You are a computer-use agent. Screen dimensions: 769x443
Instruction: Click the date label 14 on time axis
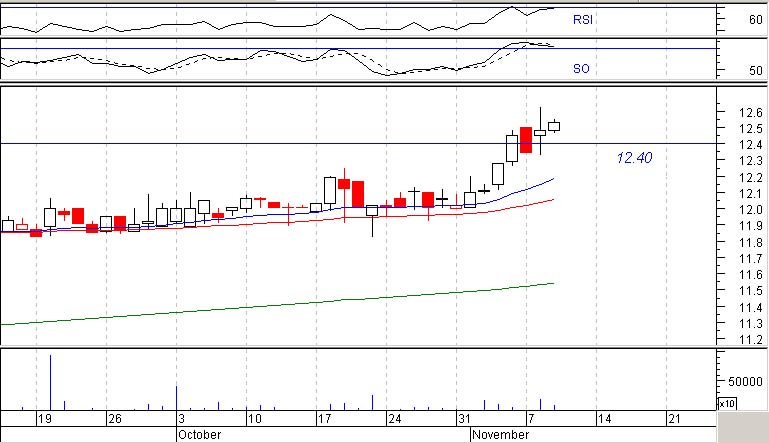604,419
